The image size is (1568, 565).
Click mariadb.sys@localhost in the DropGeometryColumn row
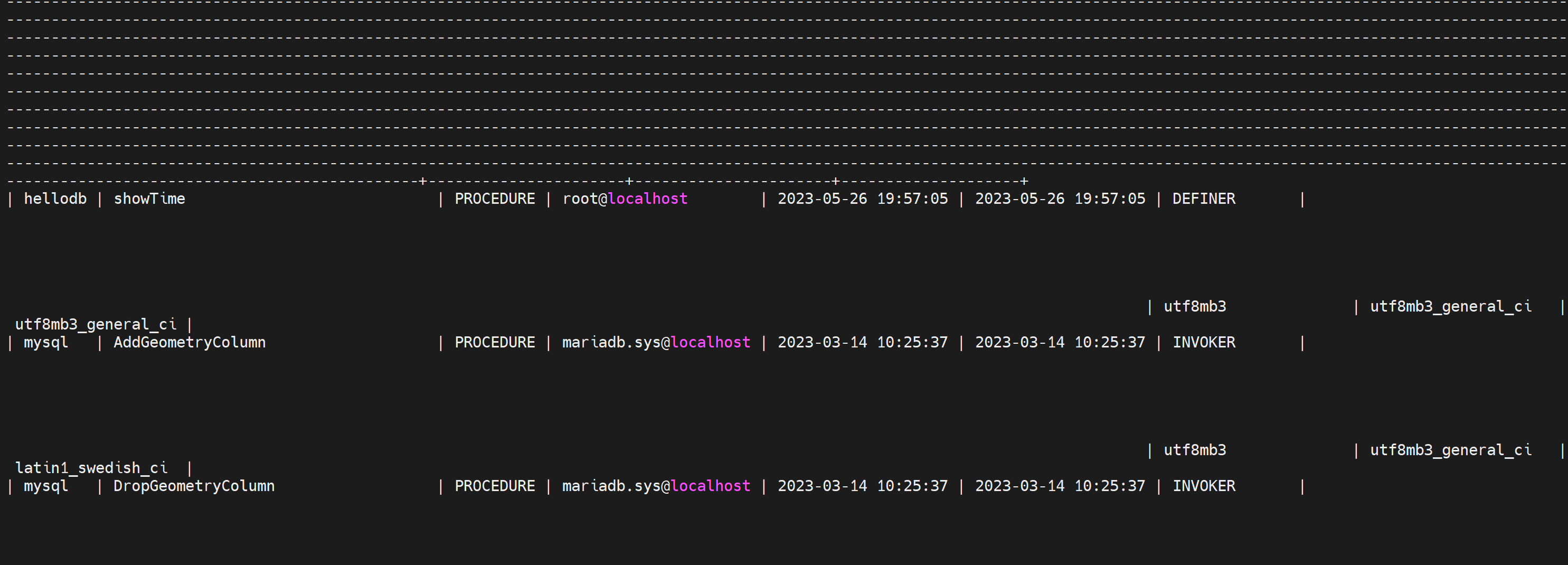(656, 486)
